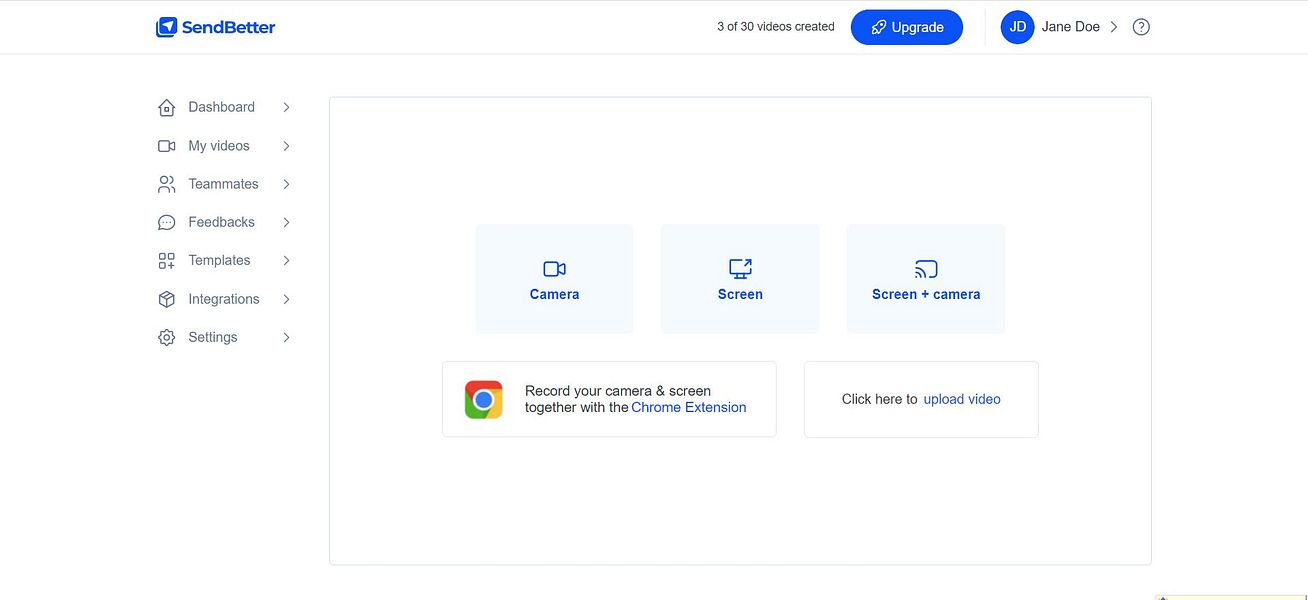Click the Upgrade button
1308x600 pixels.
point(907,27)
